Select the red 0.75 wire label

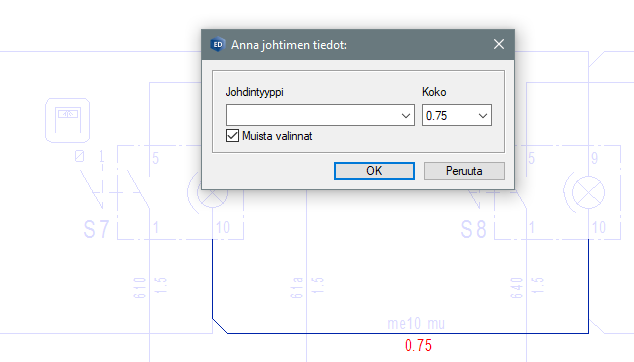point(418,345)
